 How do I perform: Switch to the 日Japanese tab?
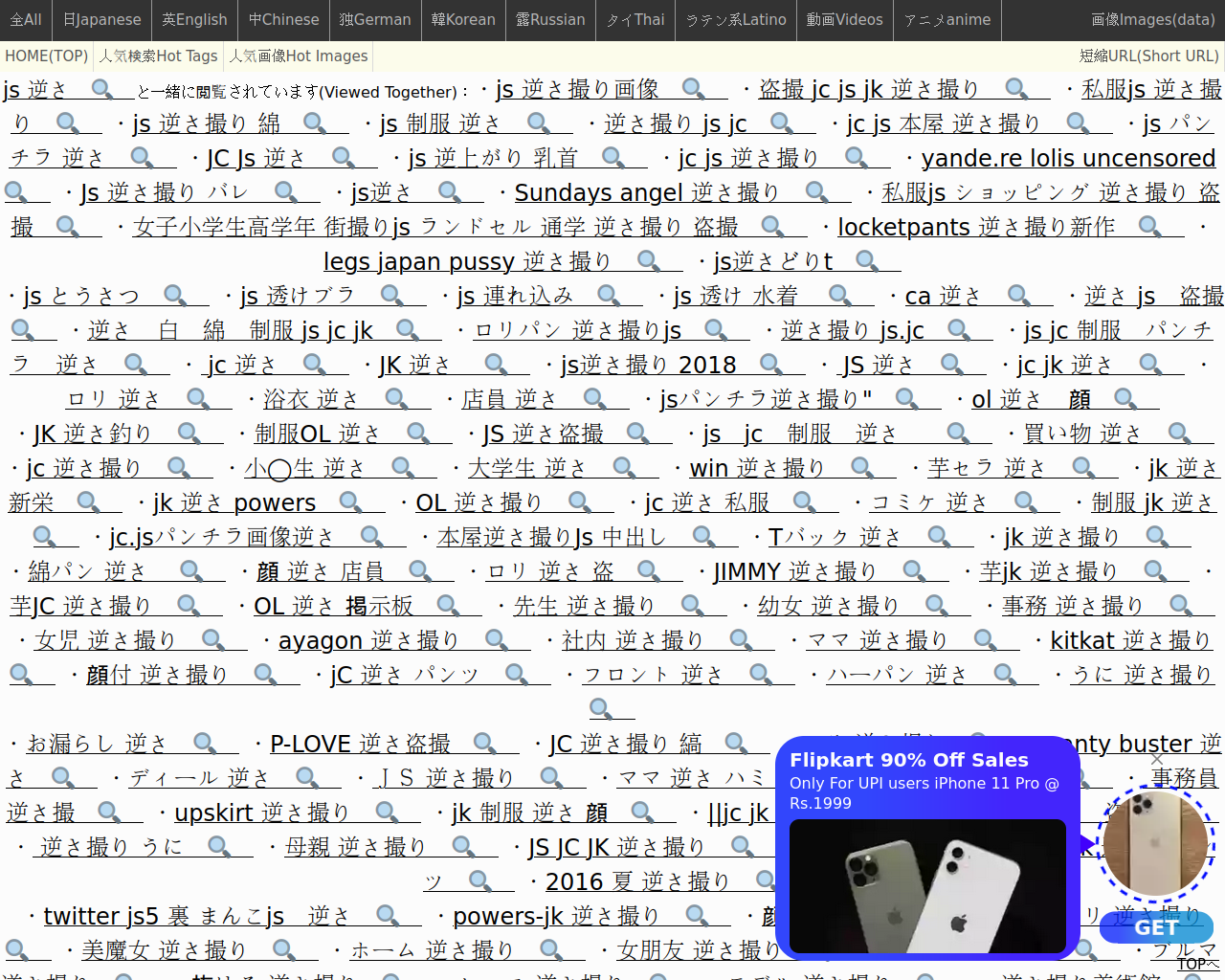click(102, 20)
